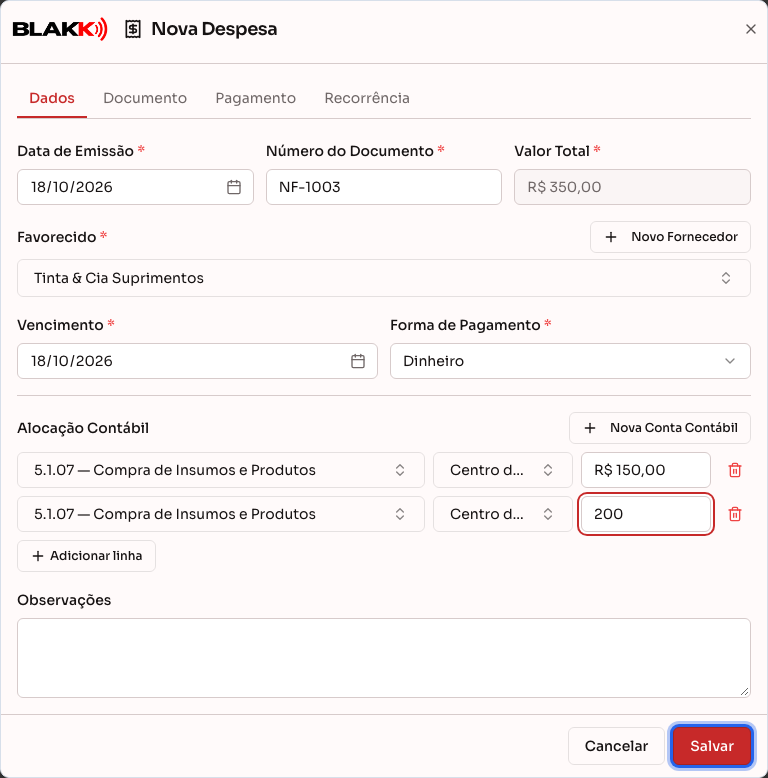Edit the Número do Documento field
768x778 pixels.
click(x=384, y=187)
